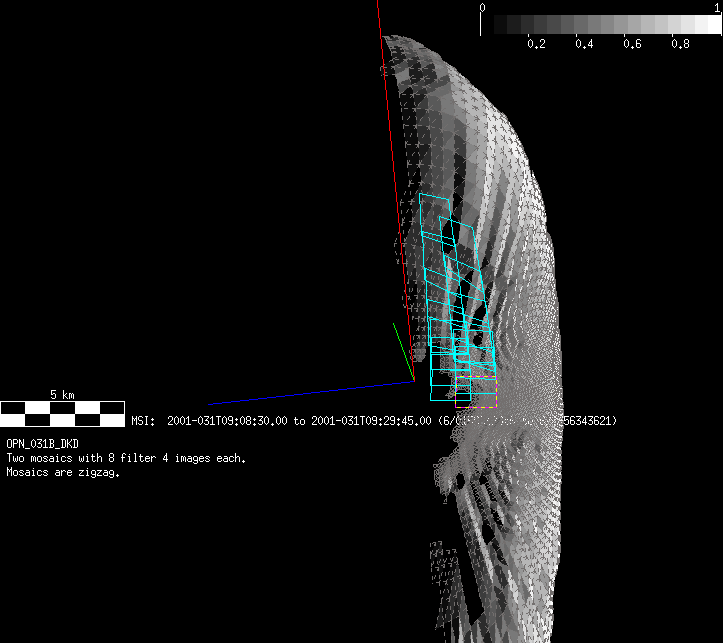Viewport: 723px width, 643px height.
Task: Click the short green axis line
Action: (402, 350)
